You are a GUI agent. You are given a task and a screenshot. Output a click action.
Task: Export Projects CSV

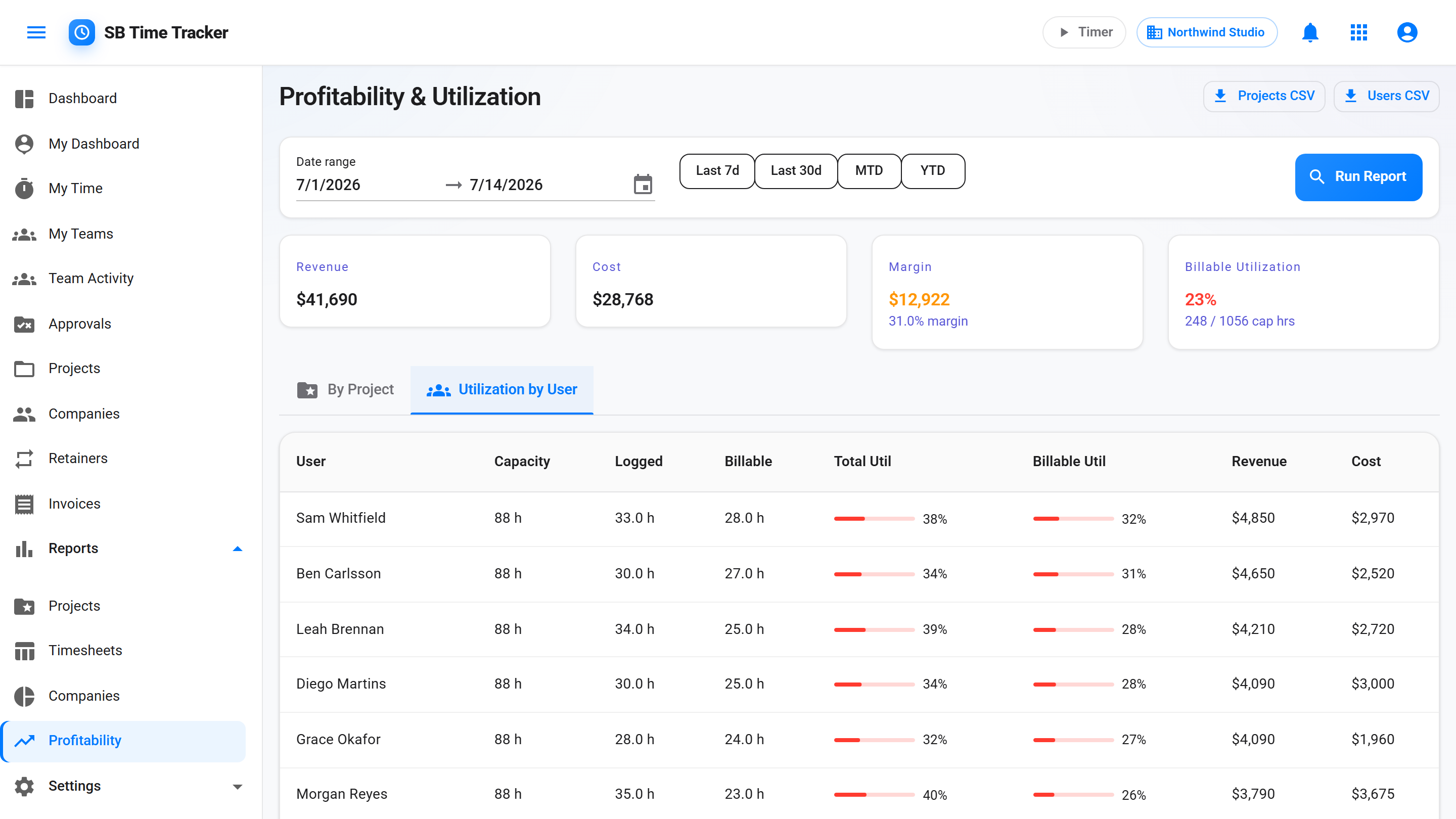point(1263,96)
